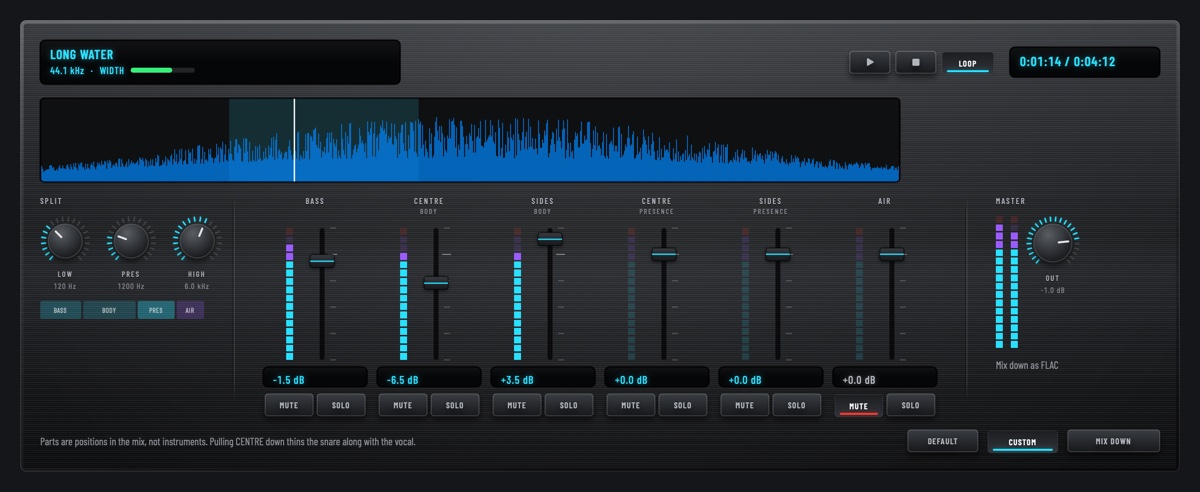Click the SIDES BODY level meter
Image resolution: width=1200 pixels, height=492 pixels.
(x=518, y=293)
